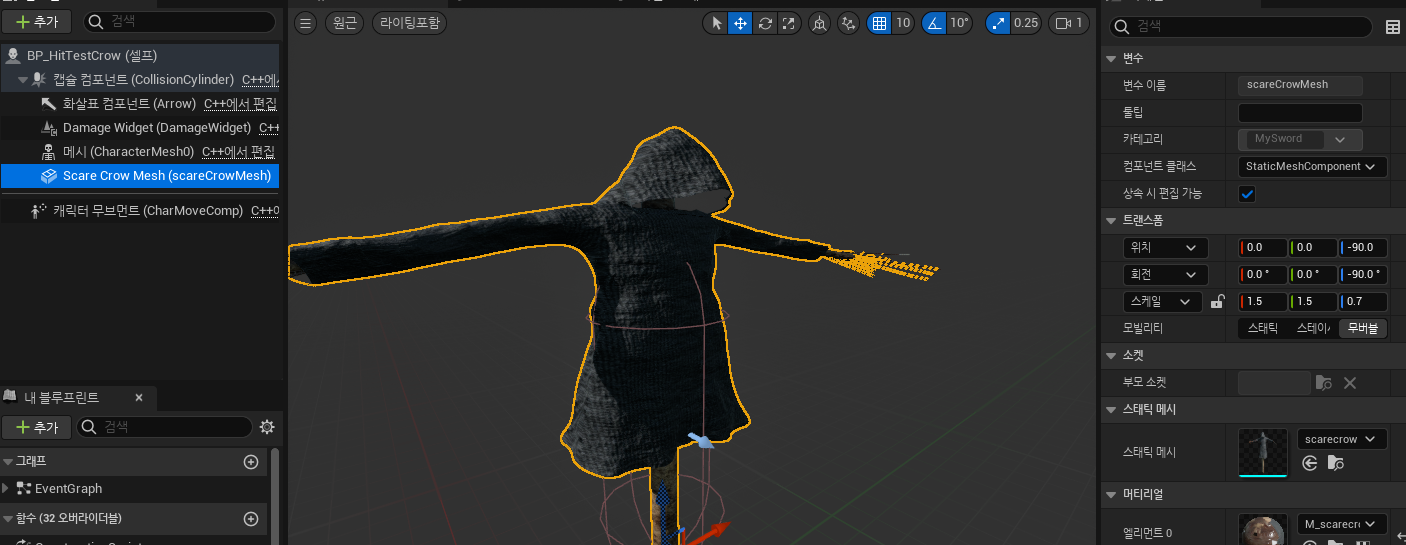Toggle world/local coordinate system icon

click(x=819, y=23)
